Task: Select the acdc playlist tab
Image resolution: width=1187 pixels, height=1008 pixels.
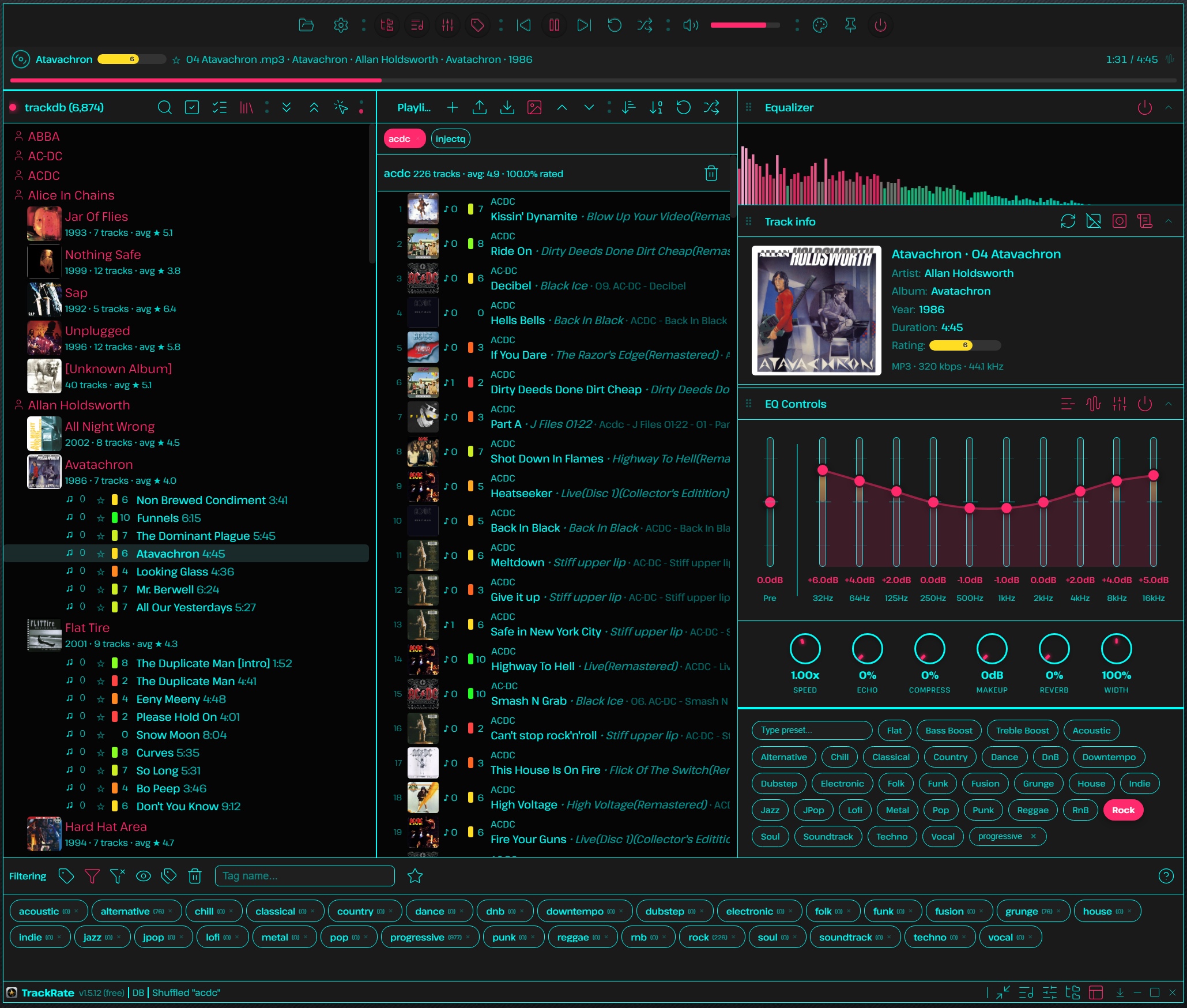Action: 404,139
